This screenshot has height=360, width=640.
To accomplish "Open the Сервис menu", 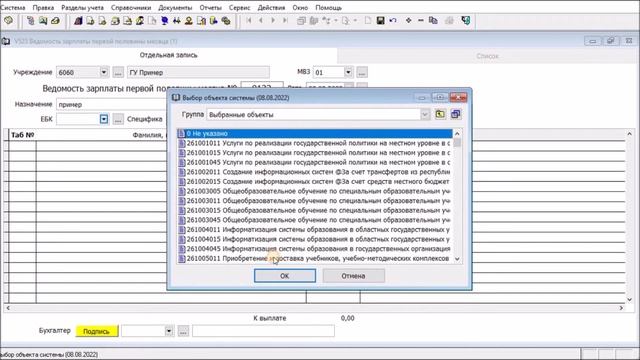I will pos(240,7).
